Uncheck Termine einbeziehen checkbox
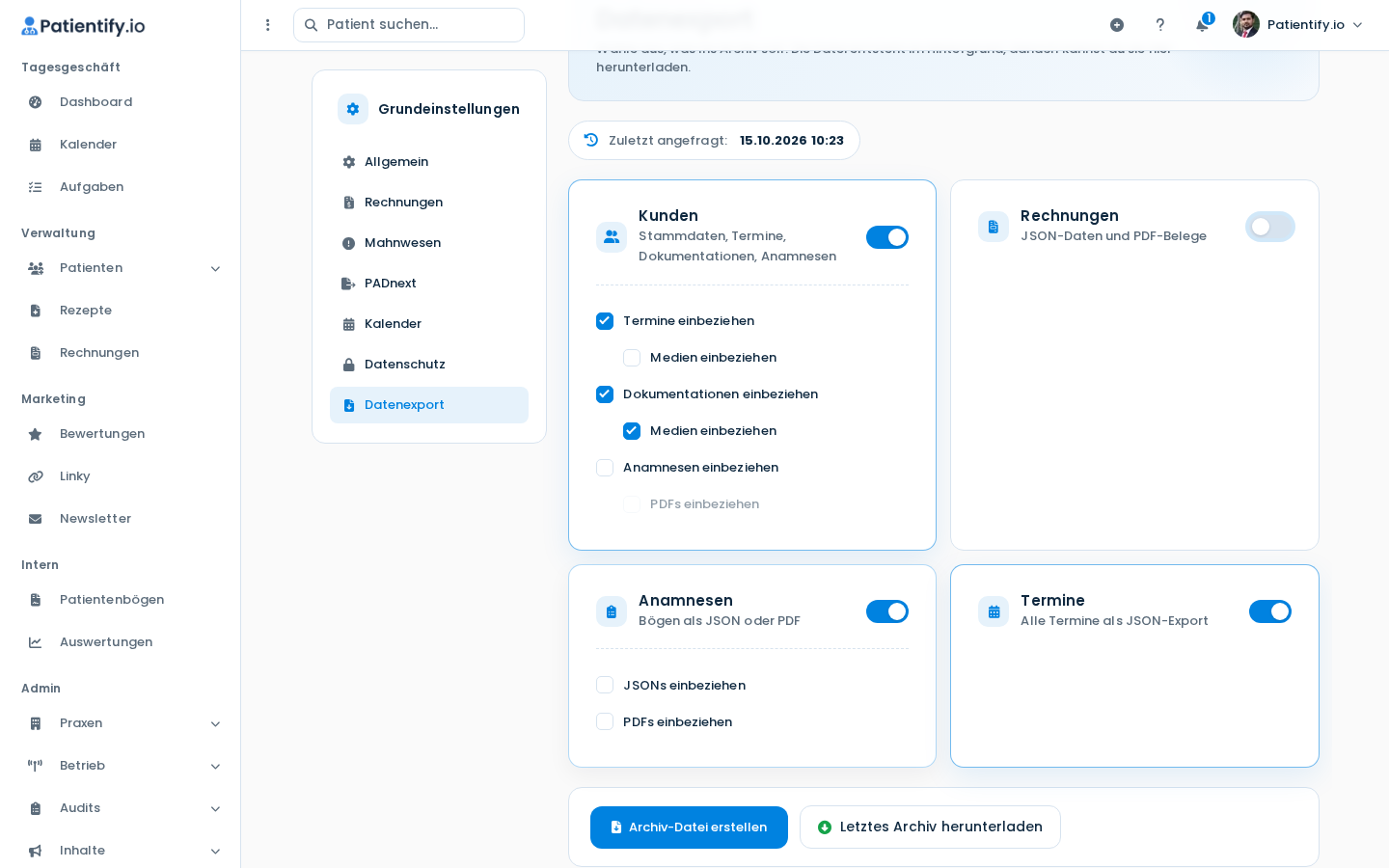The height and width of the screenshot is (868, 1389). [x=605, y=321]
